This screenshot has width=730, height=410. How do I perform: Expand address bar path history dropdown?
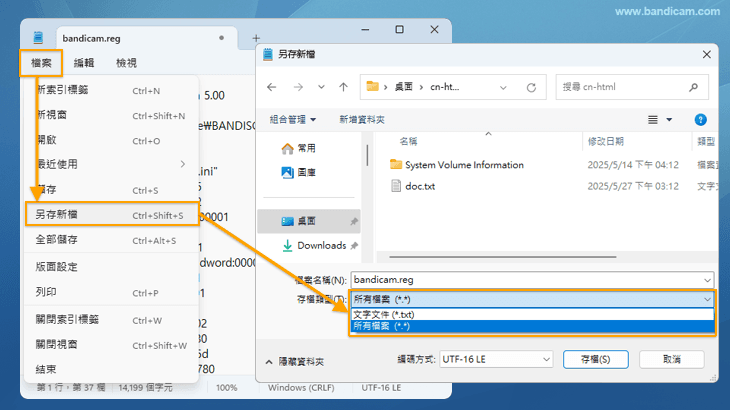(x=503, y=87)
